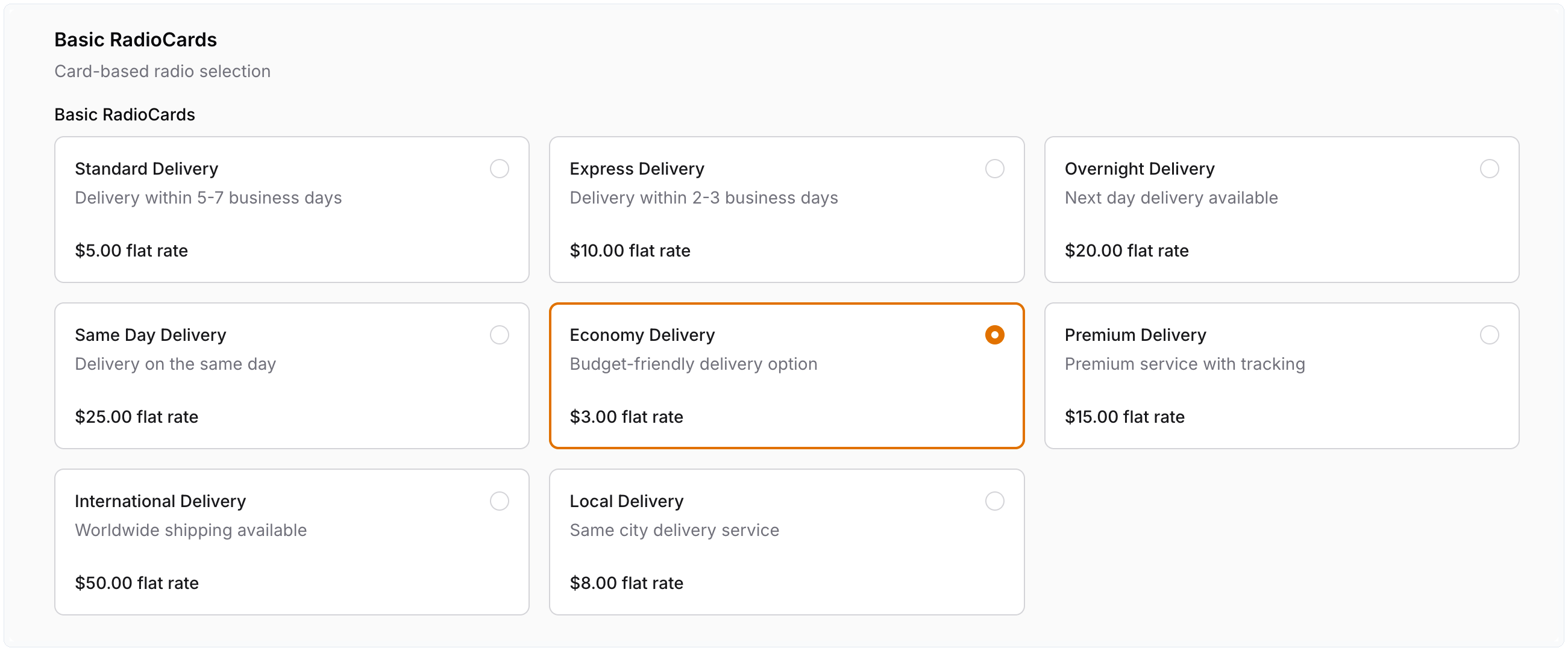Click the Standard Delivery card title
Viewport: 1568px width, 651px height.
[146, 169]
